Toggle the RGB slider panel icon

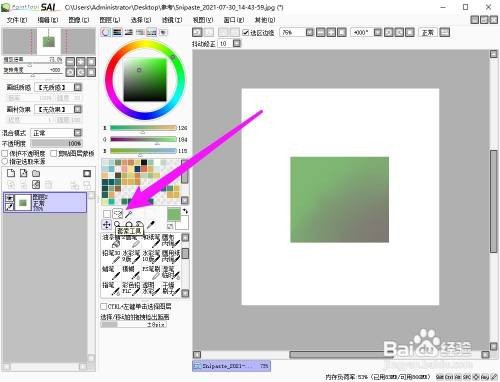tap(117, 32)
